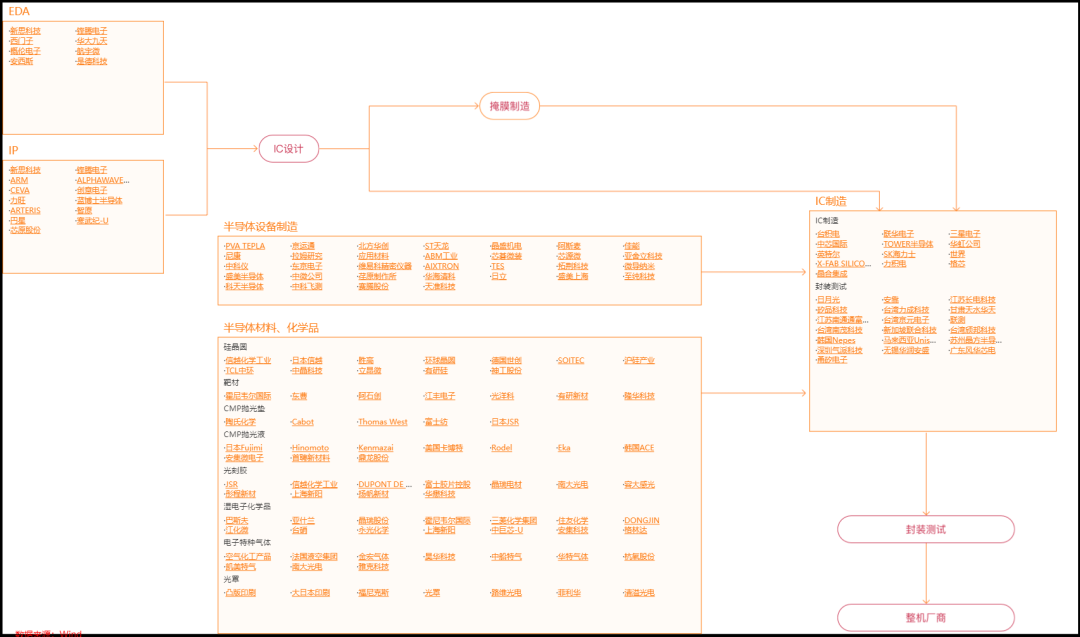Click the 中微公司 link
1080x637 pixels.
[x=307, y=277]
